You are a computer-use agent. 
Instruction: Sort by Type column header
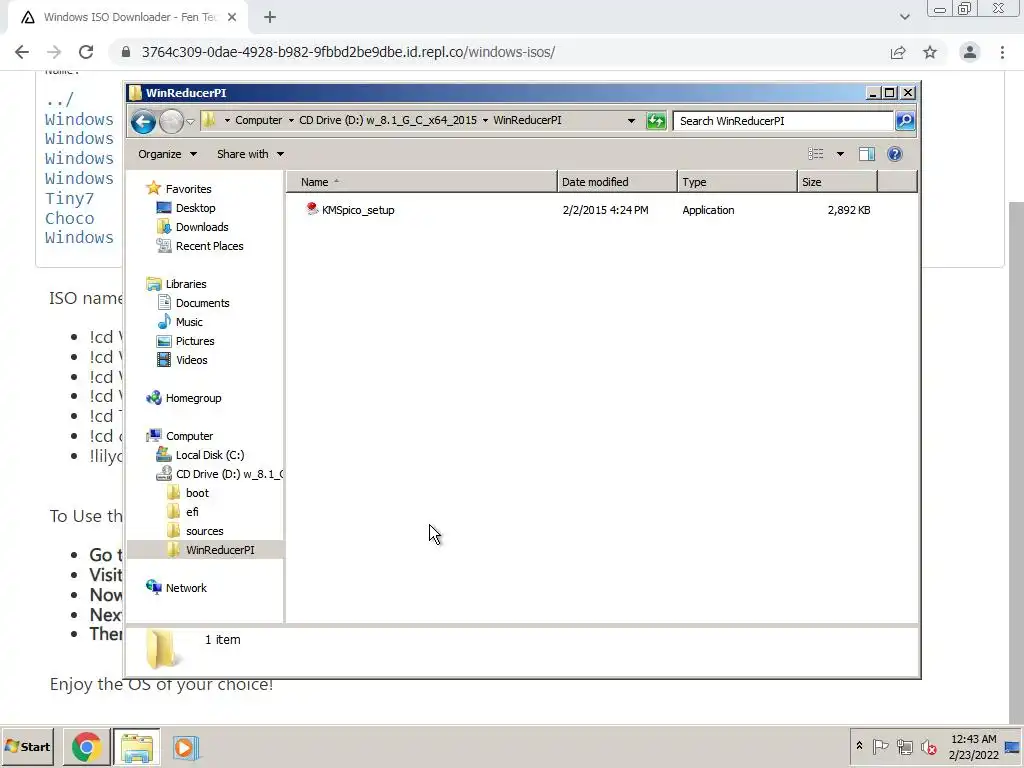[737, 182]
